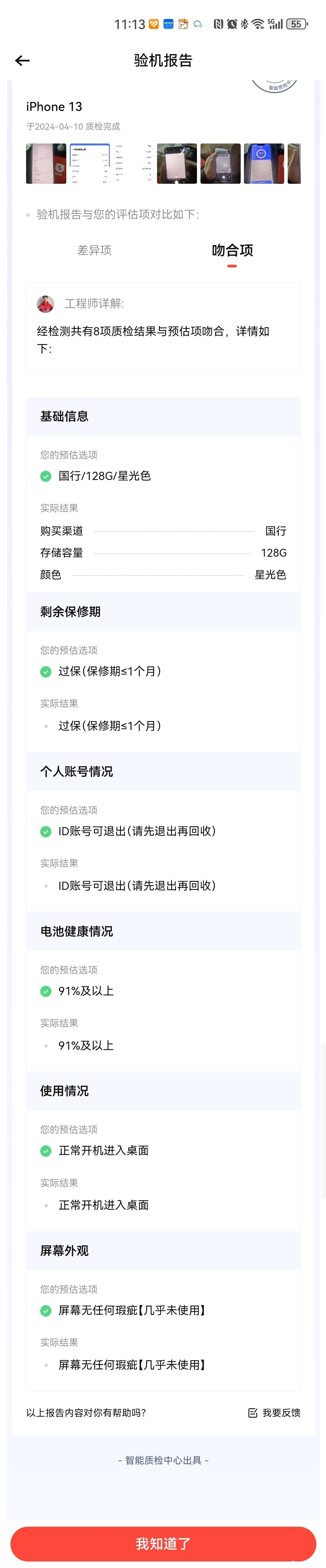Open the phone camera test thumbnail
This screenshot has width=326, height=1568.
point(177,163)
